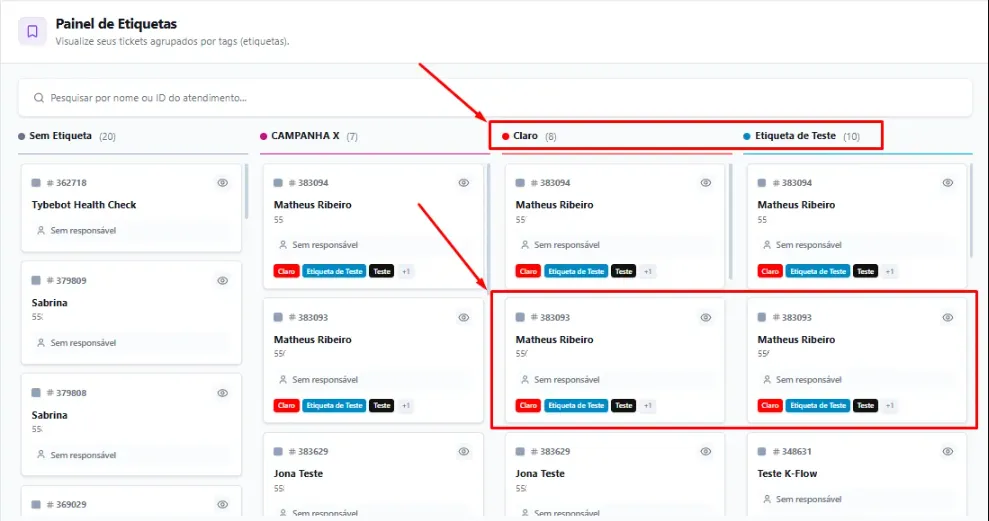Screen dimensions: 989x521
Task: Open preview eye for Sabrina ticket 379808
Action: [x=223, y=393]
